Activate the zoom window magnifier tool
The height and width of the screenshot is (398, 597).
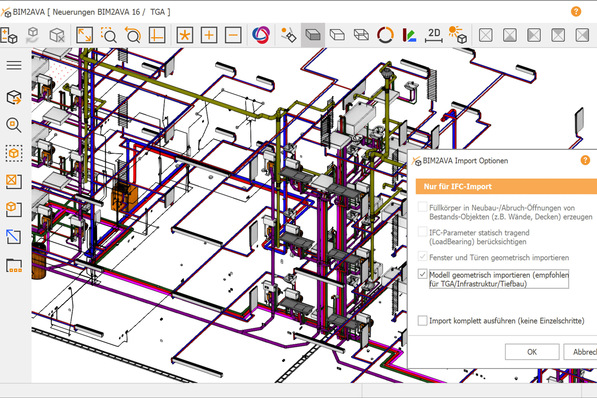click(x=109, y=35)
